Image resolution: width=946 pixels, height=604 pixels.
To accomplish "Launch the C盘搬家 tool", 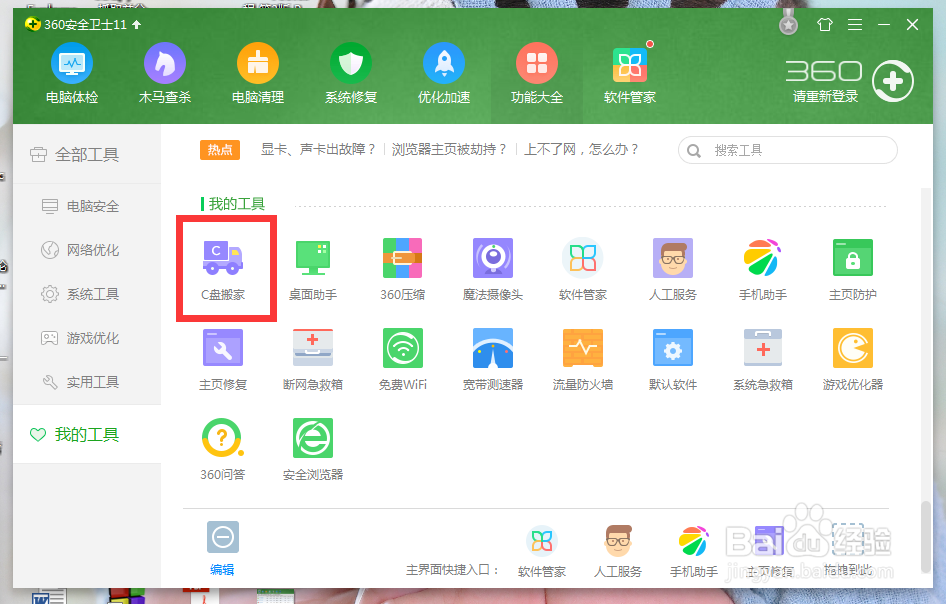I will (223, 269).
